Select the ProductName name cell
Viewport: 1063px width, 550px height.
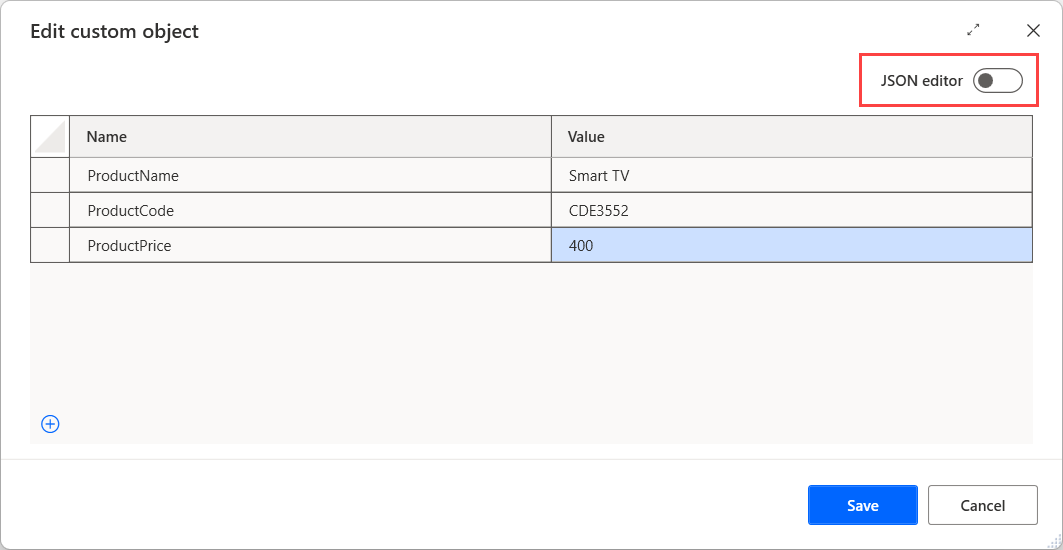pyautogui.click(x=310, y=176)
